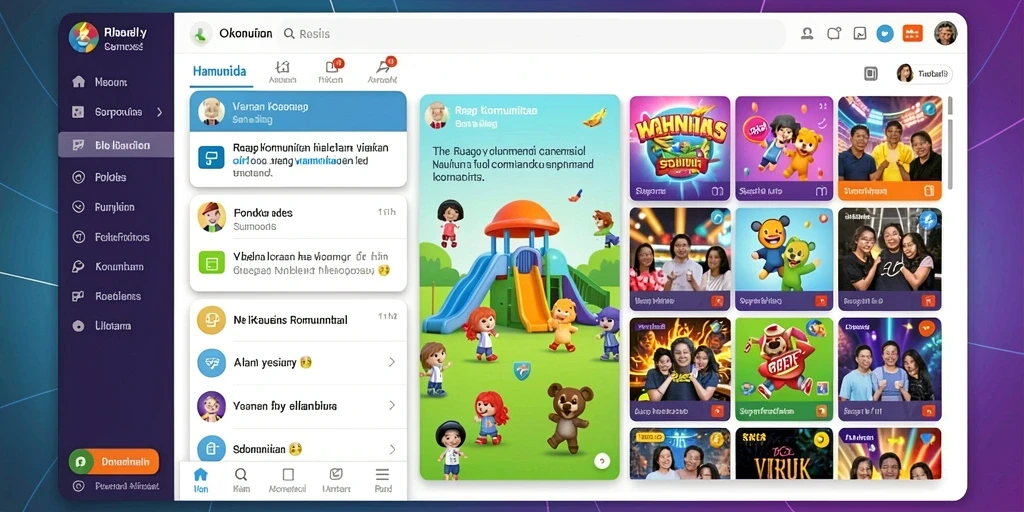Click the user profile icon in top bar
1024x512 pixels.
807,33
